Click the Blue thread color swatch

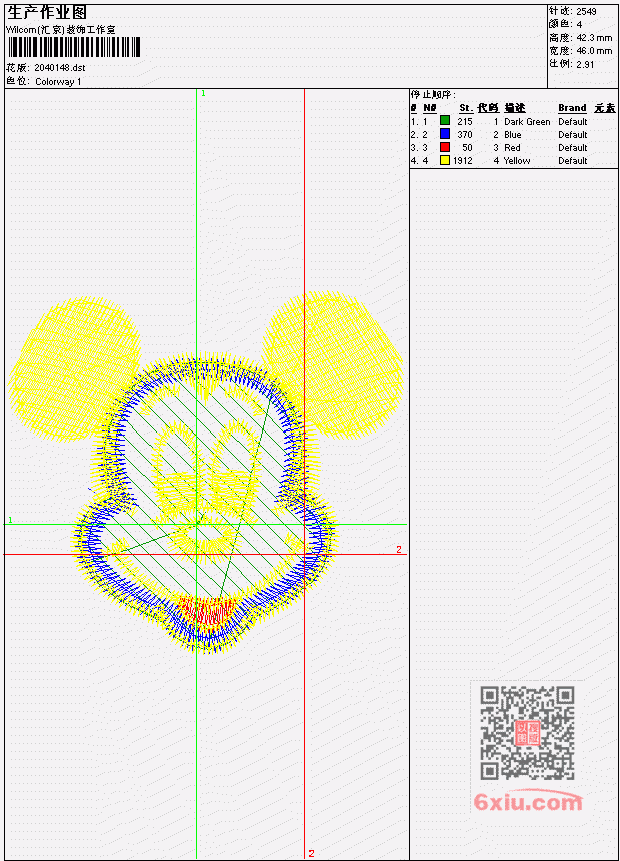[445, 134]
